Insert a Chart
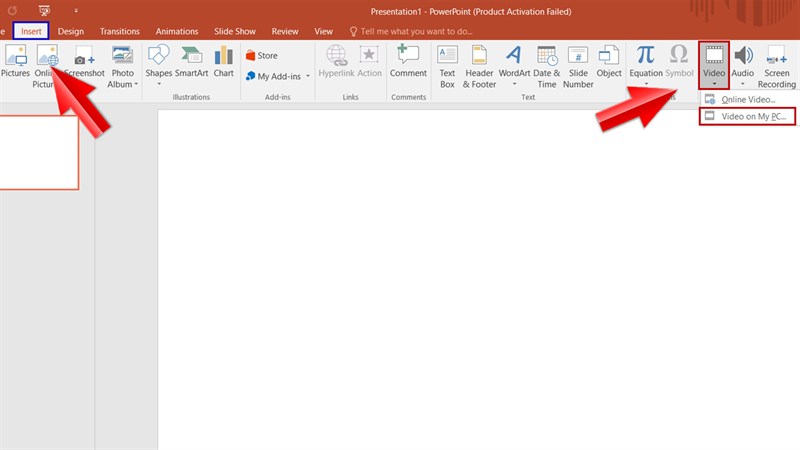 coord(223,61)
